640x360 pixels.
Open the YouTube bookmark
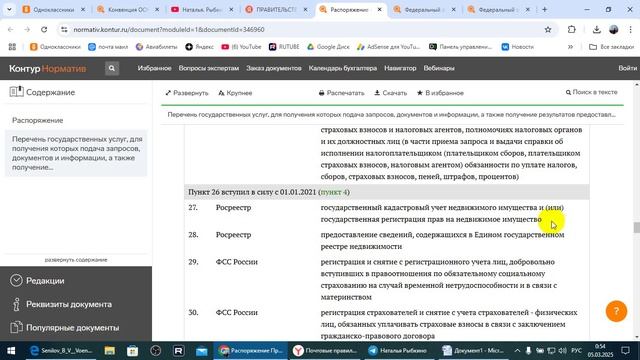[x=241, y=47]
